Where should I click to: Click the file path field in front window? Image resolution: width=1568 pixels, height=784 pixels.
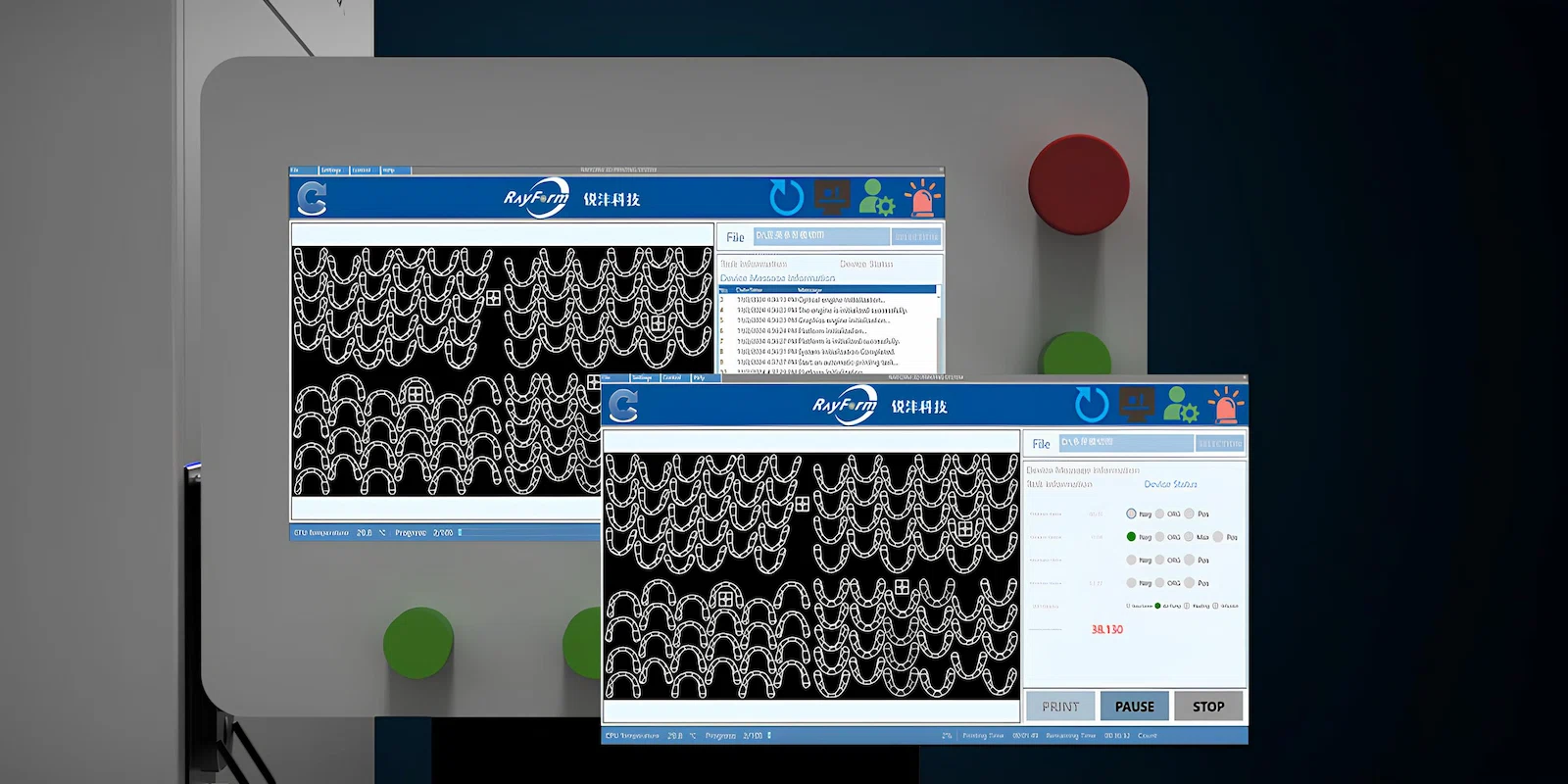coord(1125,443)
